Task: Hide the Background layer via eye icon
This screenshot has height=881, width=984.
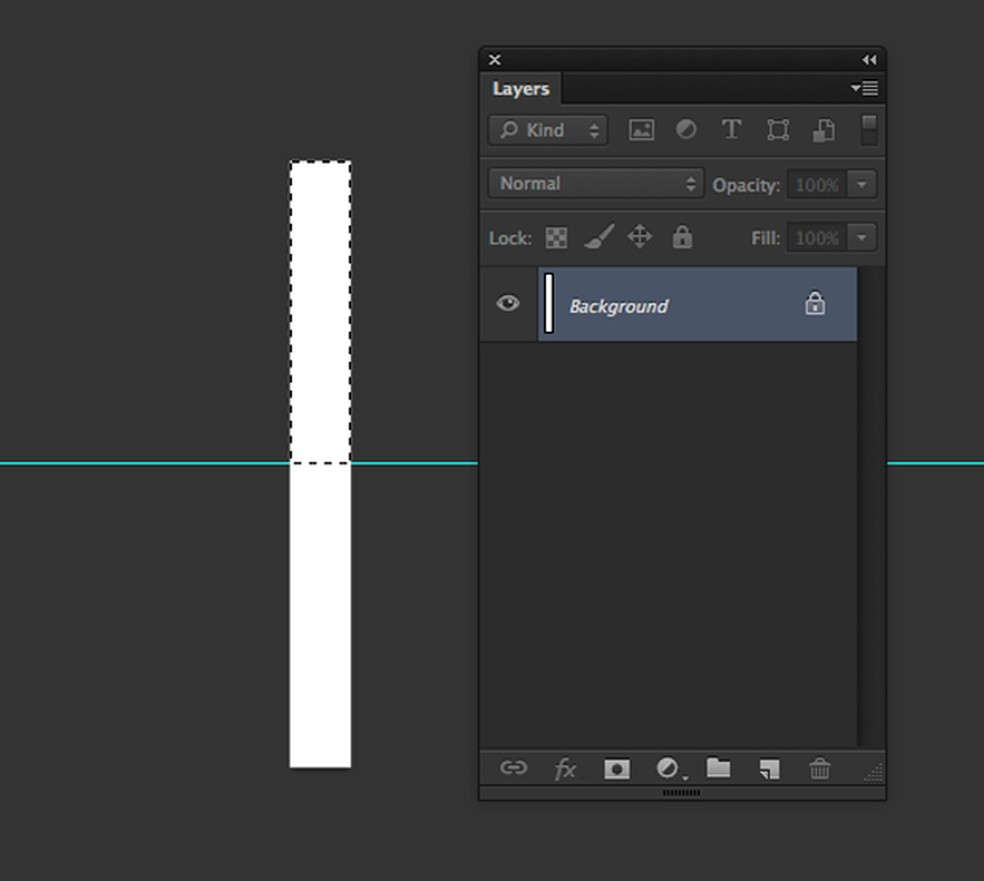Action: [x=508, y=304]
